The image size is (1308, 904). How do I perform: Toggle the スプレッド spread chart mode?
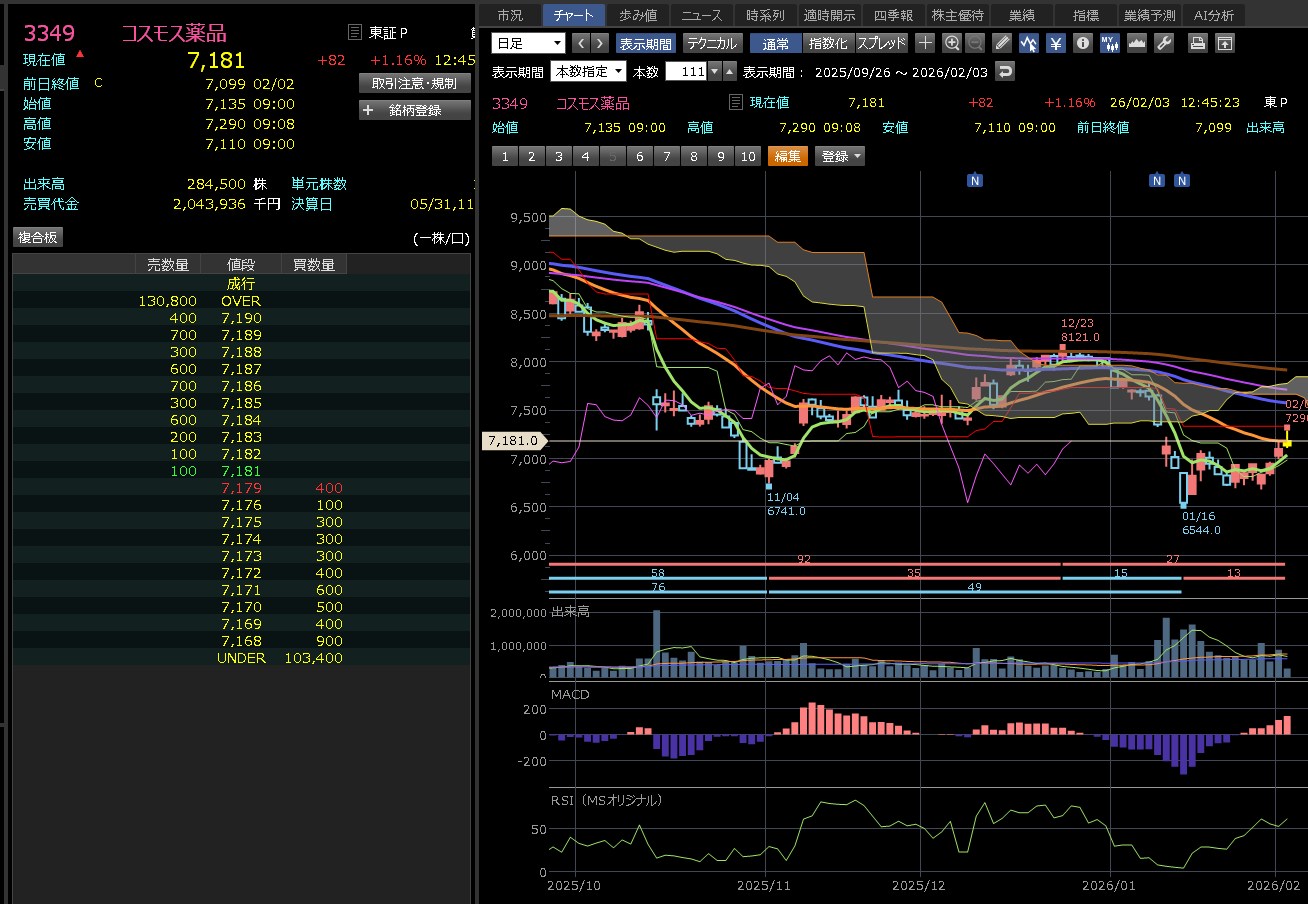tap(882, 43)
